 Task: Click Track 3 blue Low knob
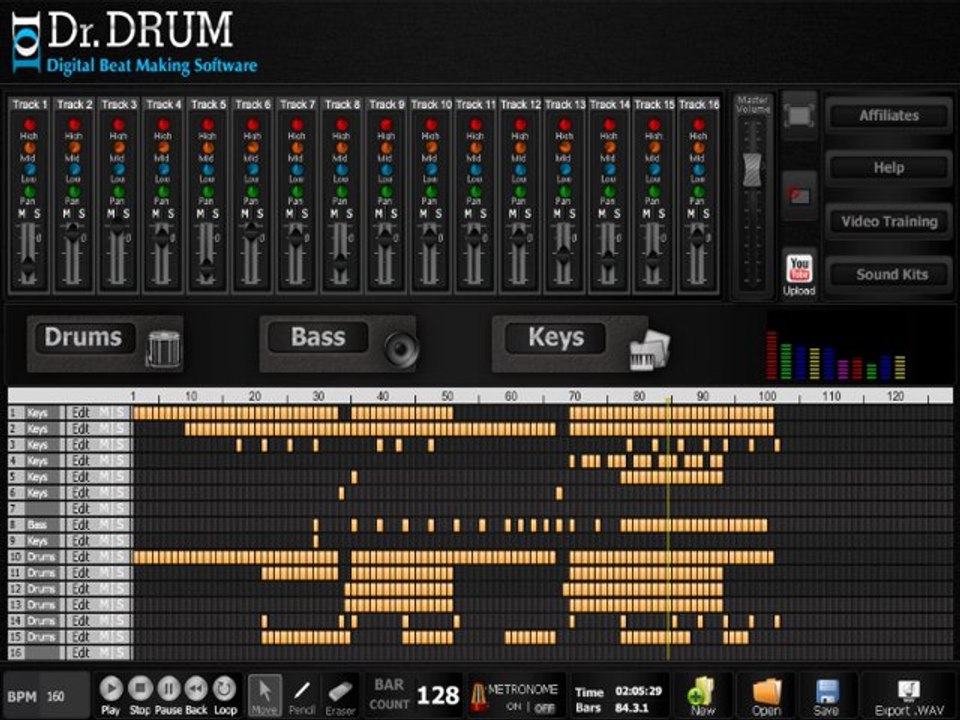coord(118,170)
